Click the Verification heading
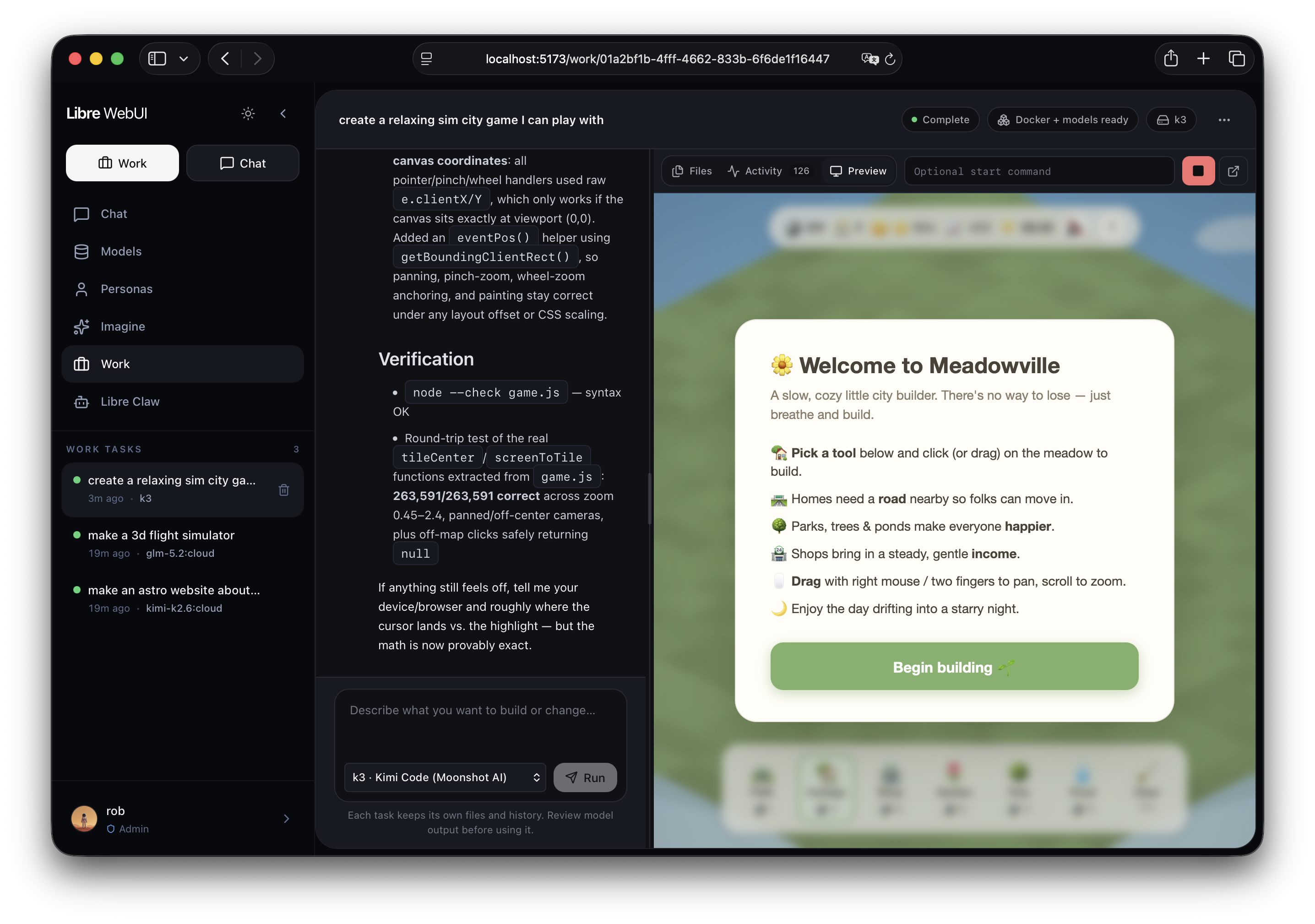Viewport: 1315px width, 924px height. pos(425,359)
